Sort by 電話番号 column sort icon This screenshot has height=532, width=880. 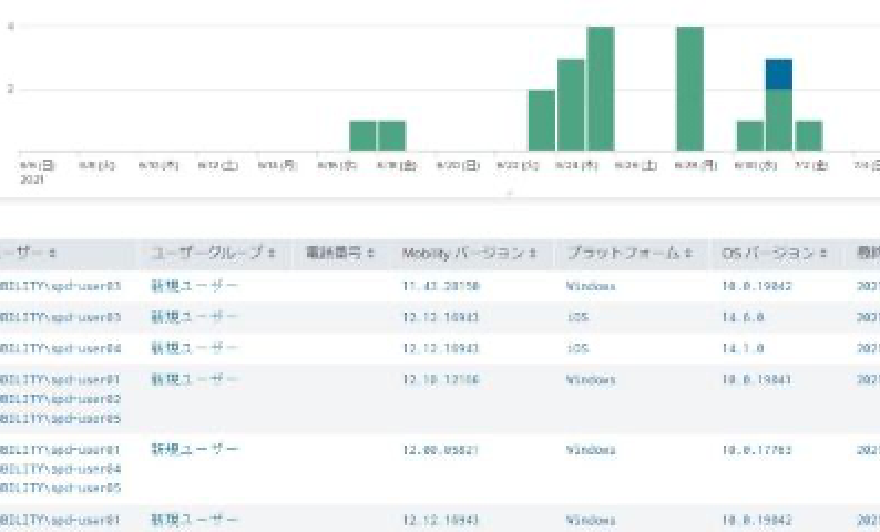click(371, 254)
